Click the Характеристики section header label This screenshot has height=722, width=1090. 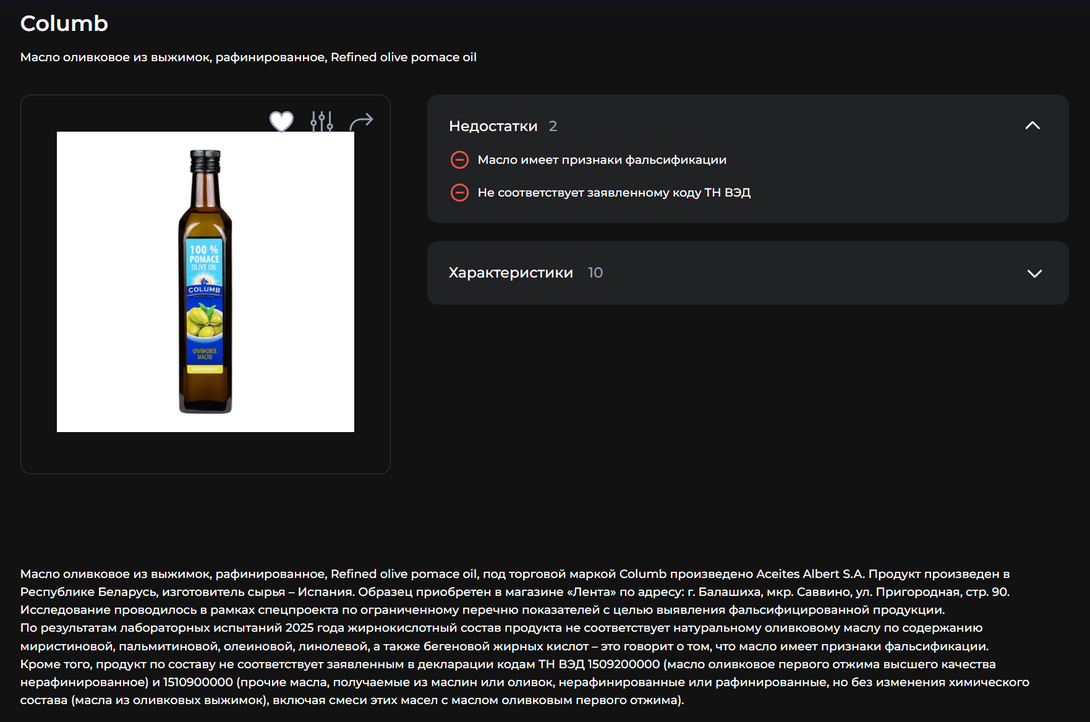(x=510, y=273)
